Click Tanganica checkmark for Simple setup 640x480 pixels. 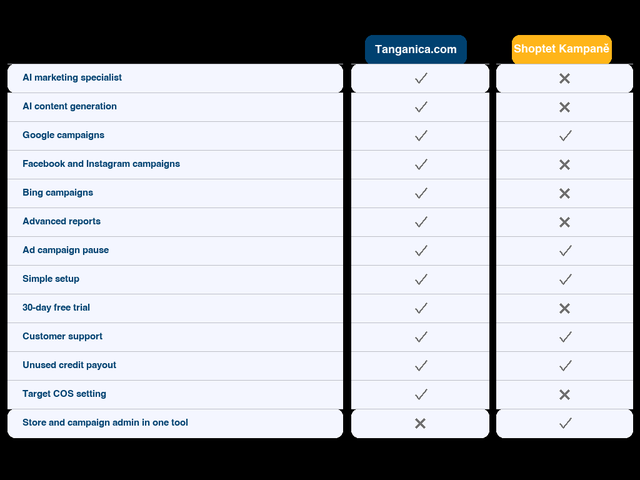[421, 279]
